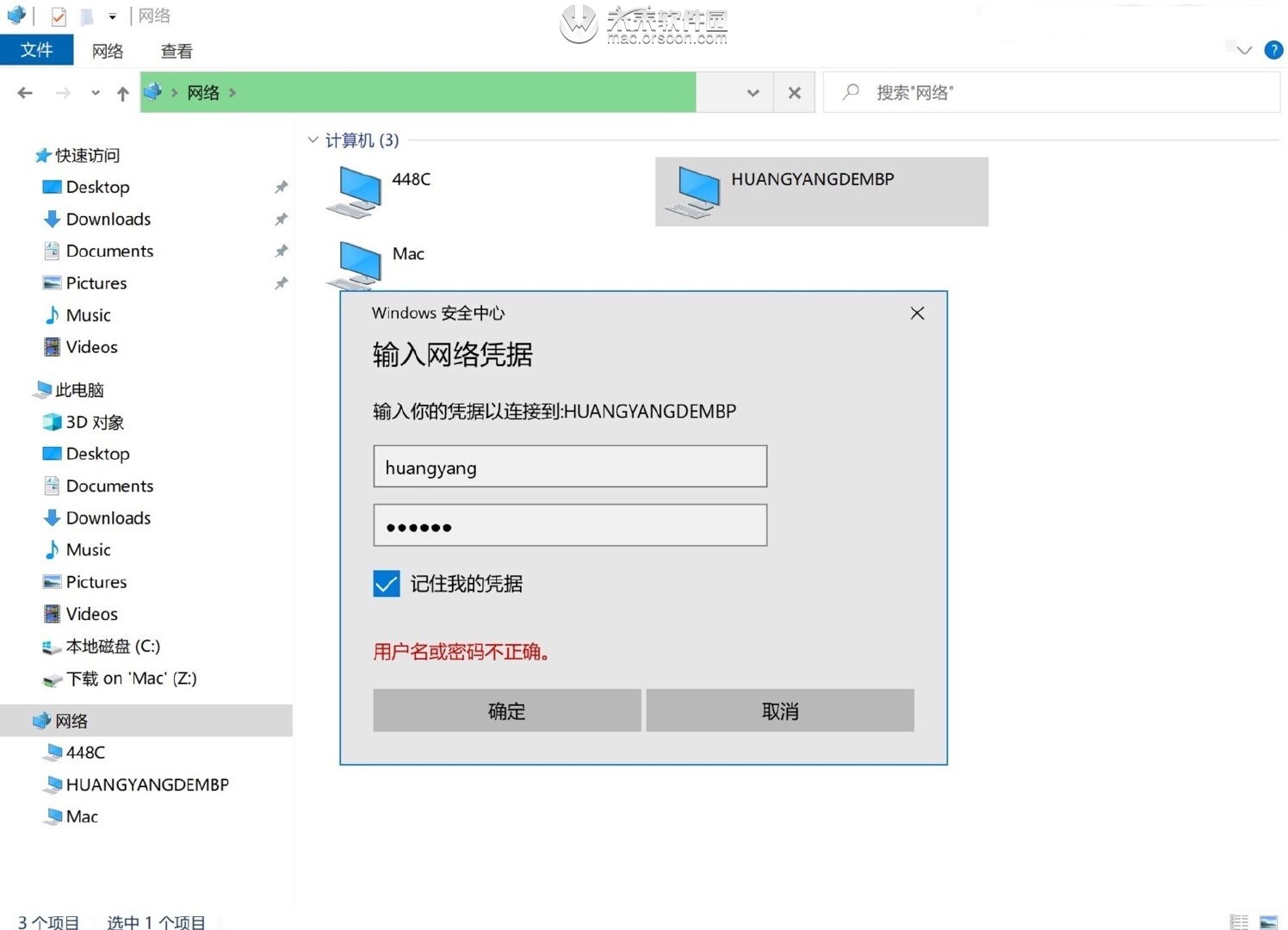Switch to details view icon in status bar

click(1239, 921)
